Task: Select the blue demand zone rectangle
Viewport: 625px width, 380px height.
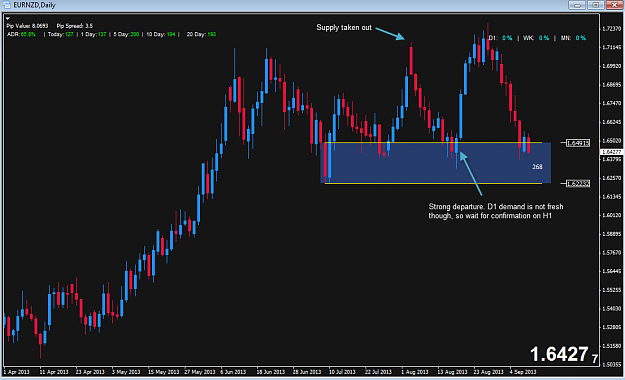Action: tap(435, 163)
